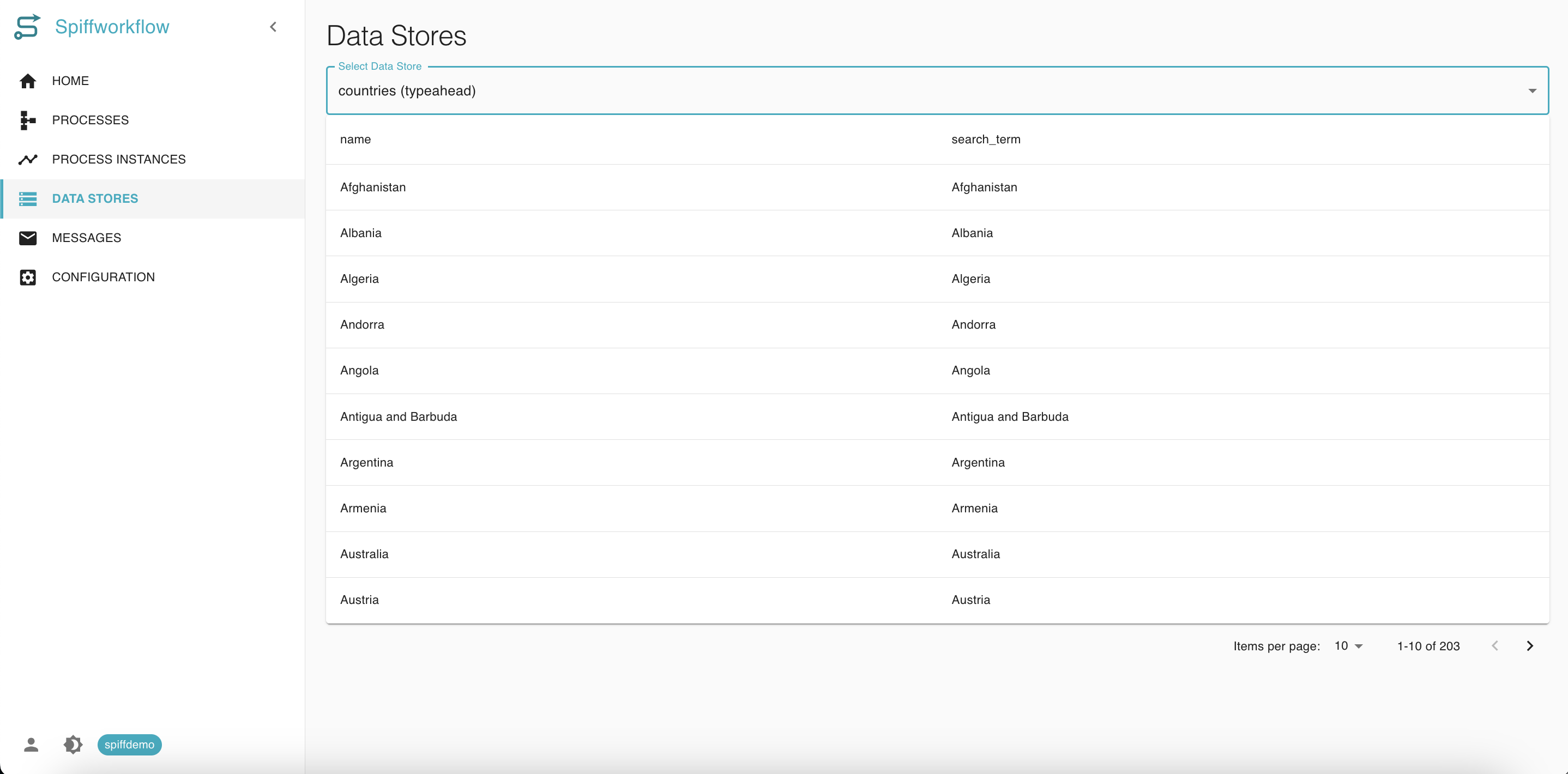Click the Data Stores page heading

pos(396,36)
